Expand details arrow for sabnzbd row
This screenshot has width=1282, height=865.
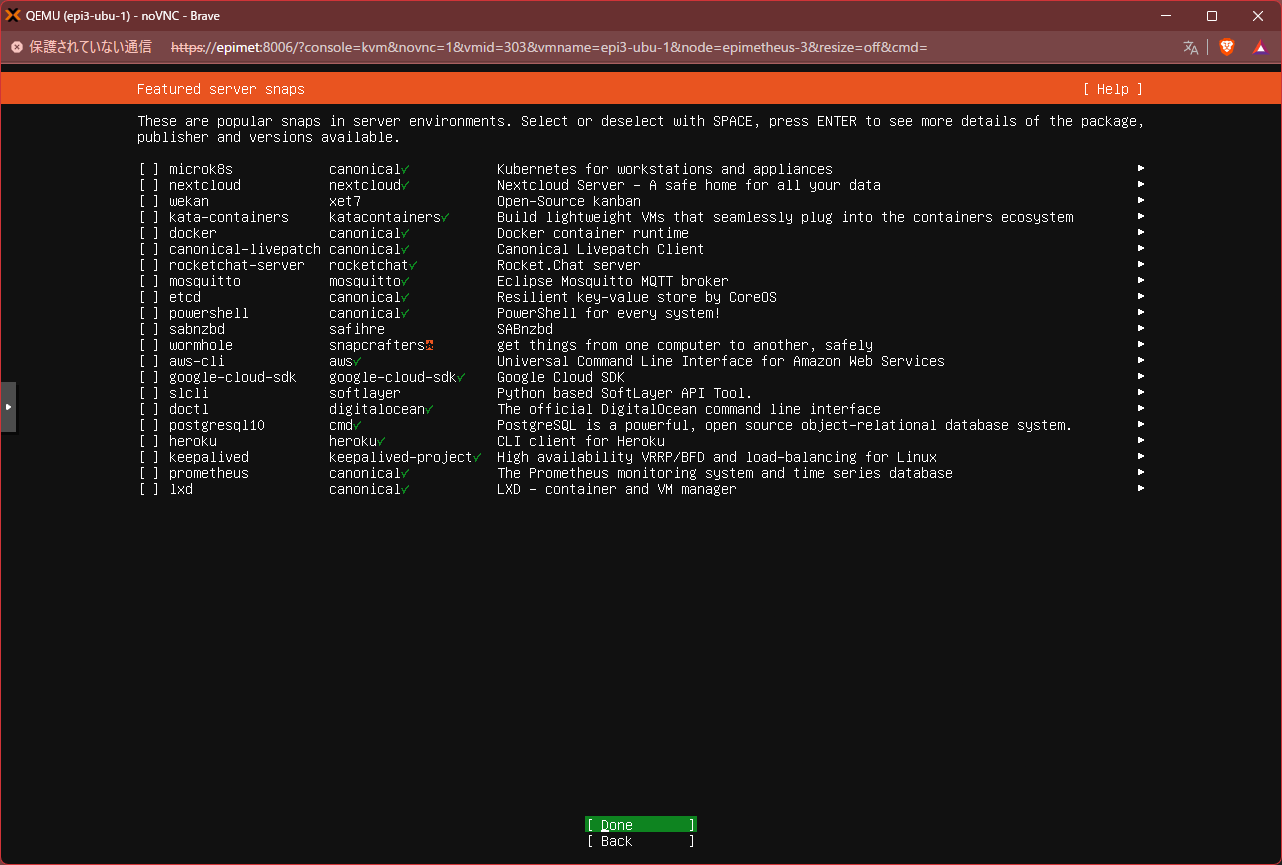pos(1141,329)
